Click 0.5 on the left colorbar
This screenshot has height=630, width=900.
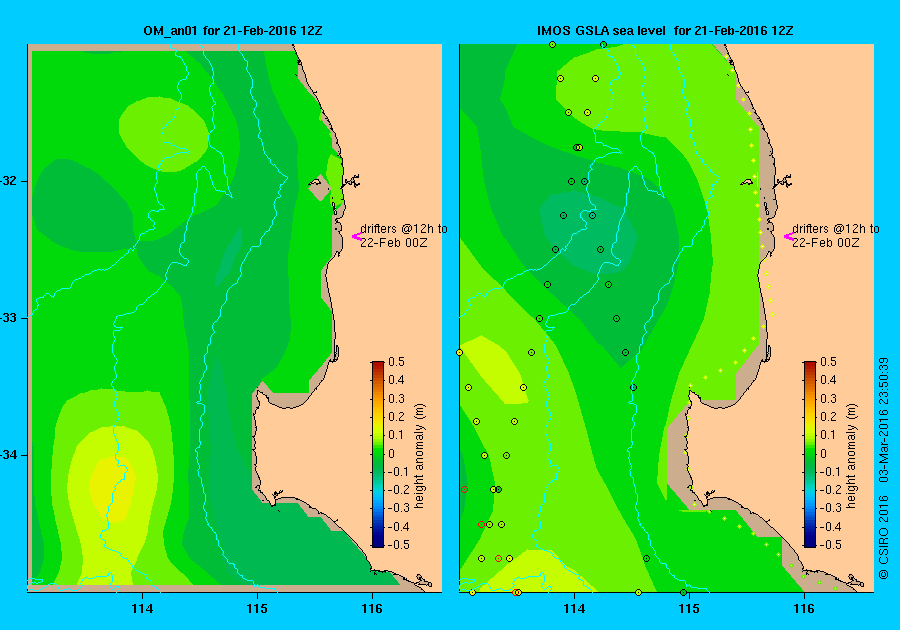pos(397,362)
